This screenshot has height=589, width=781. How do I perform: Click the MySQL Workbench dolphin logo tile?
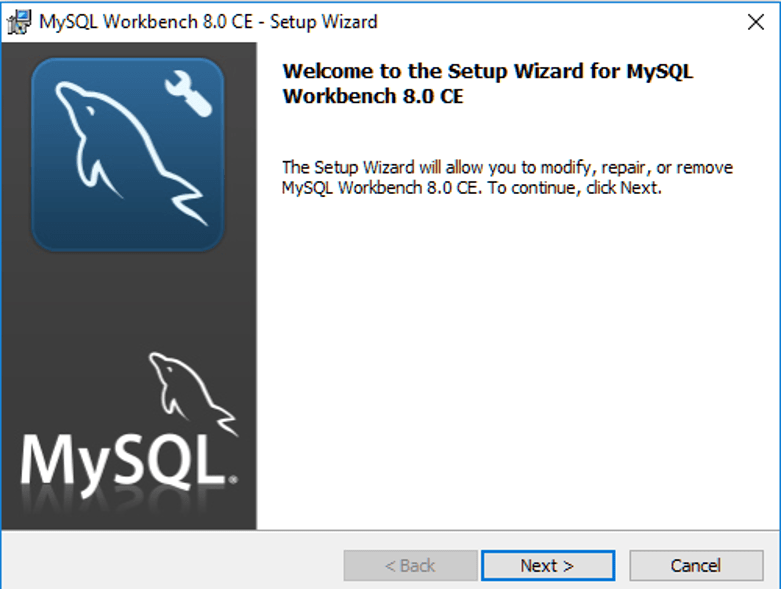tap(128, 154)
